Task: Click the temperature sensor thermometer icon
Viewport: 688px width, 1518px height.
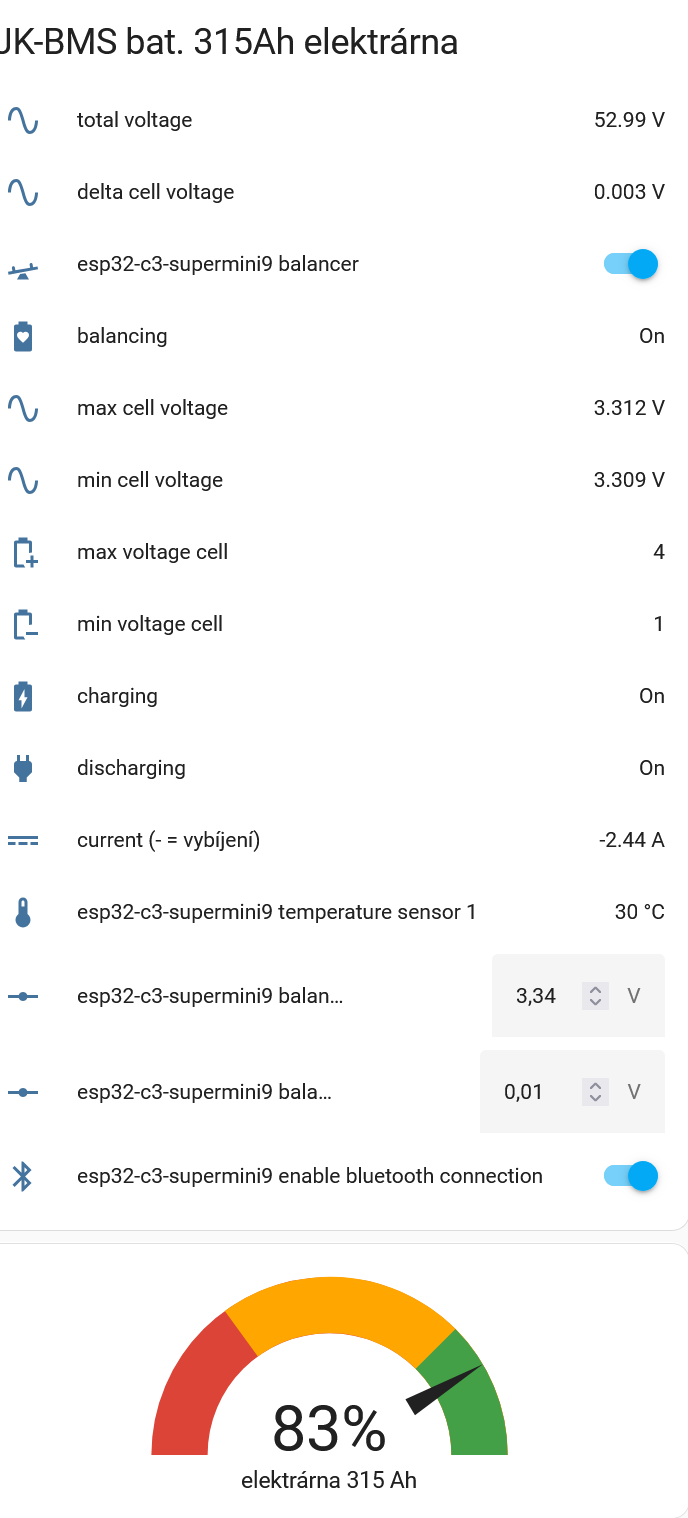Action: [x=23, y=912]
